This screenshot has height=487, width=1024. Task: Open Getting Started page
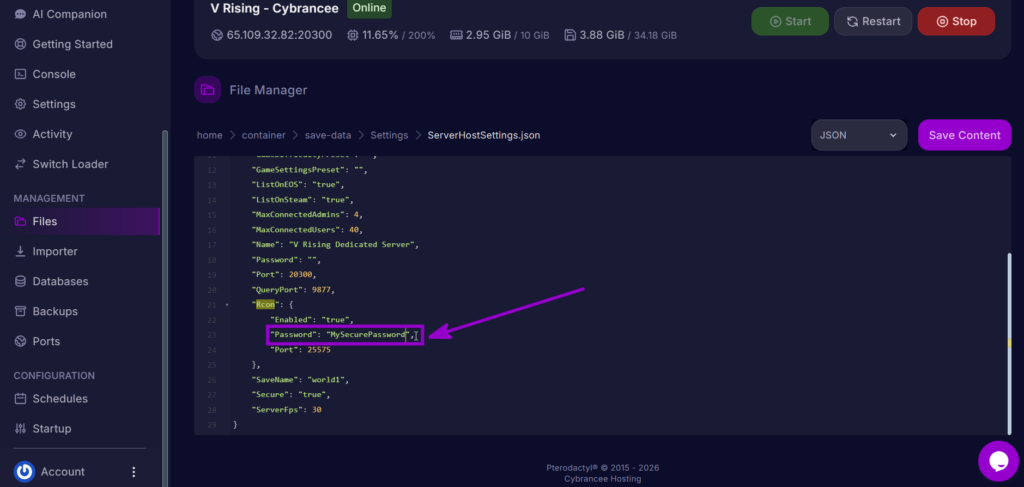63,44
